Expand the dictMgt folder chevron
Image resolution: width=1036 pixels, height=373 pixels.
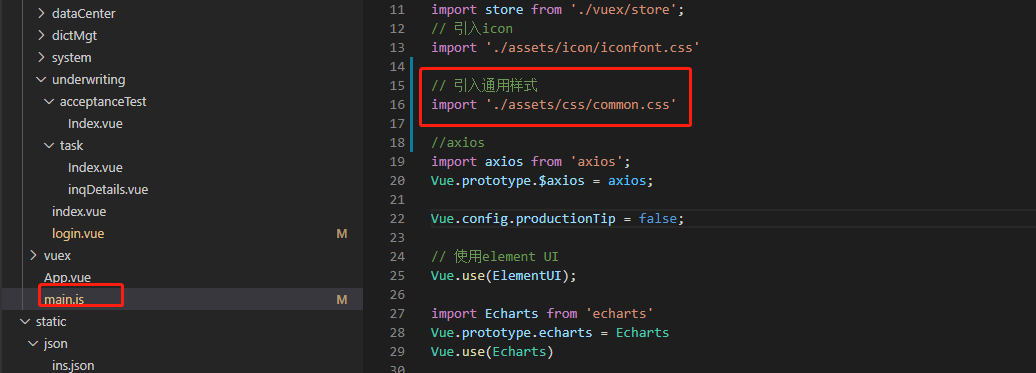coord(42,36)
